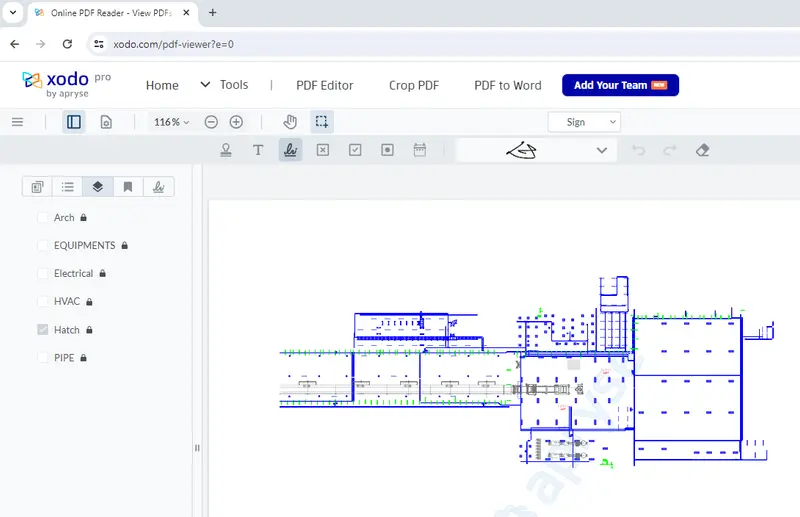
Task: Select the calendar date tool
Action: click(x=419, y=150)
